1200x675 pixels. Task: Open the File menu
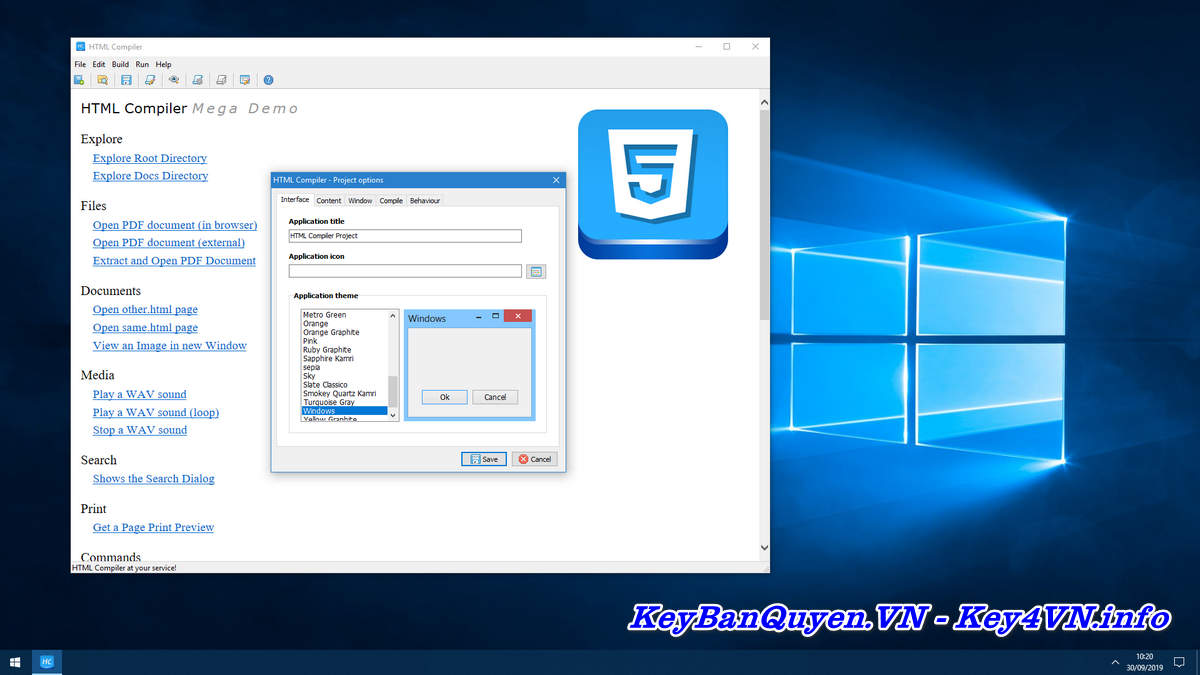click(x=80, y=64)
